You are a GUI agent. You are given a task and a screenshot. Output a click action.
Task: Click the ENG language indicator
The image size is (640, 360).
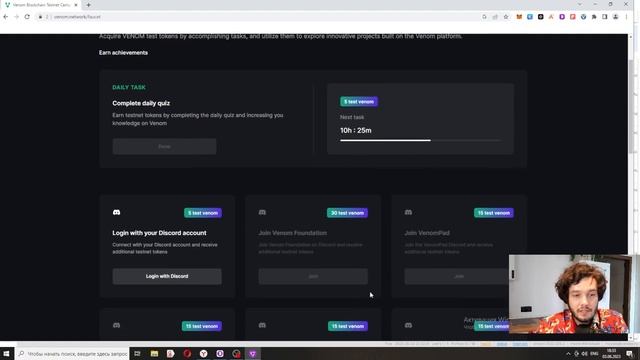594,353
